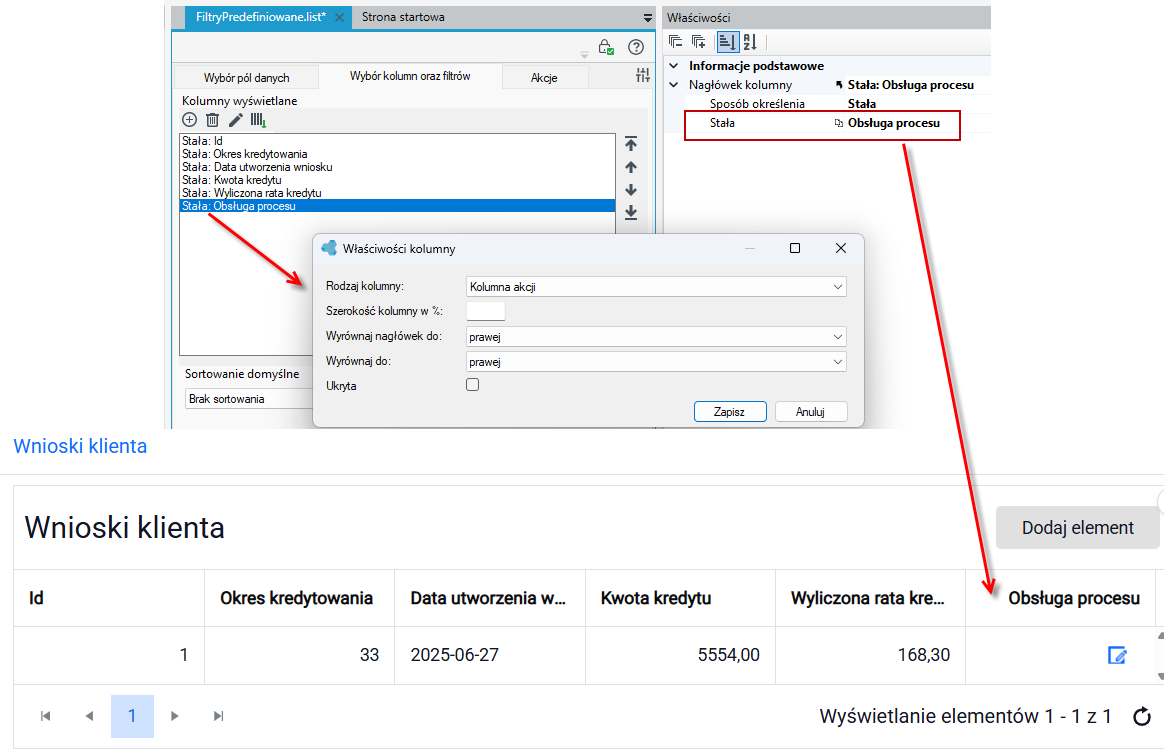Open the Wybór pól danych tab
1164x752 pixels.
coord(246,77)
